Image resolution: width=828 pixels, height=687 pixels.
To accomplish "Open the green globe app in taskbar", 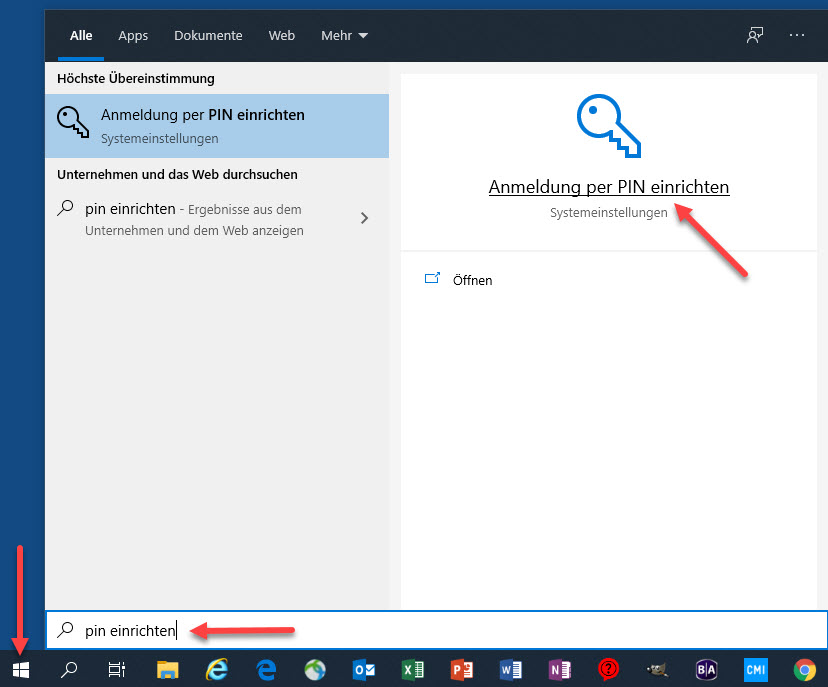I will 315,670.
